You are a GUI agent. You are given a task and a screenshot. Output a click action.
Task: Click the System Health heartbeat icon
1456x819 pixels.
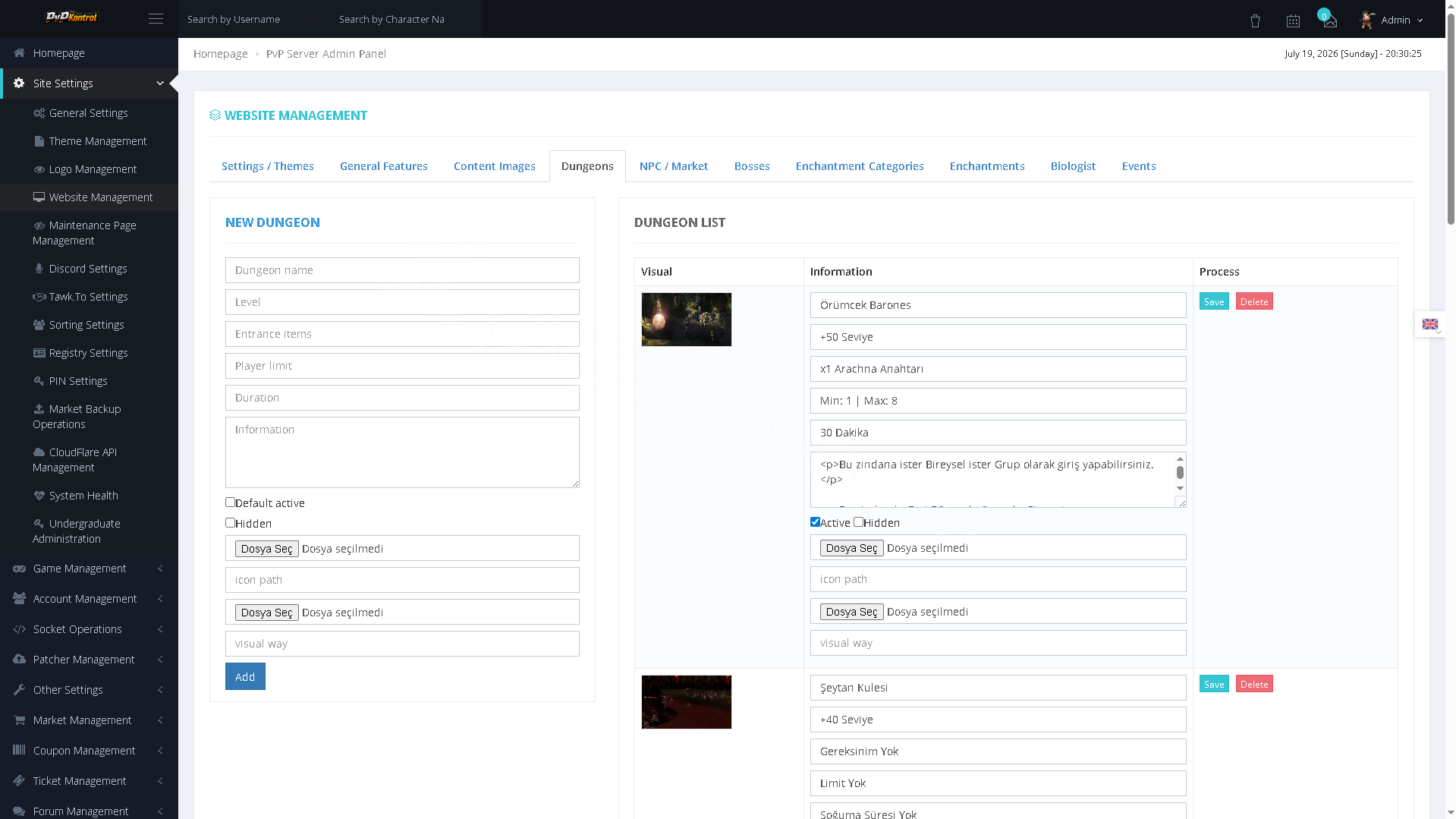39,496
